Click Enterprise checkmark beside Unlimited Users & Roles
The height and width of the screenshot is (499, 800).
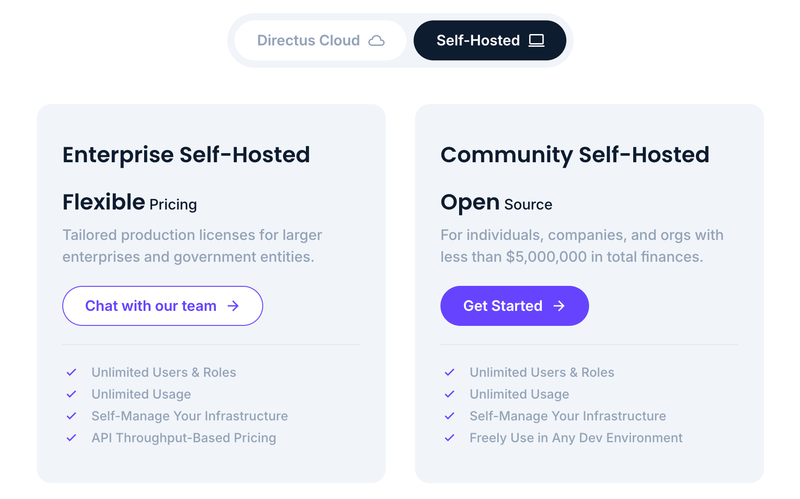coord(71,372)
